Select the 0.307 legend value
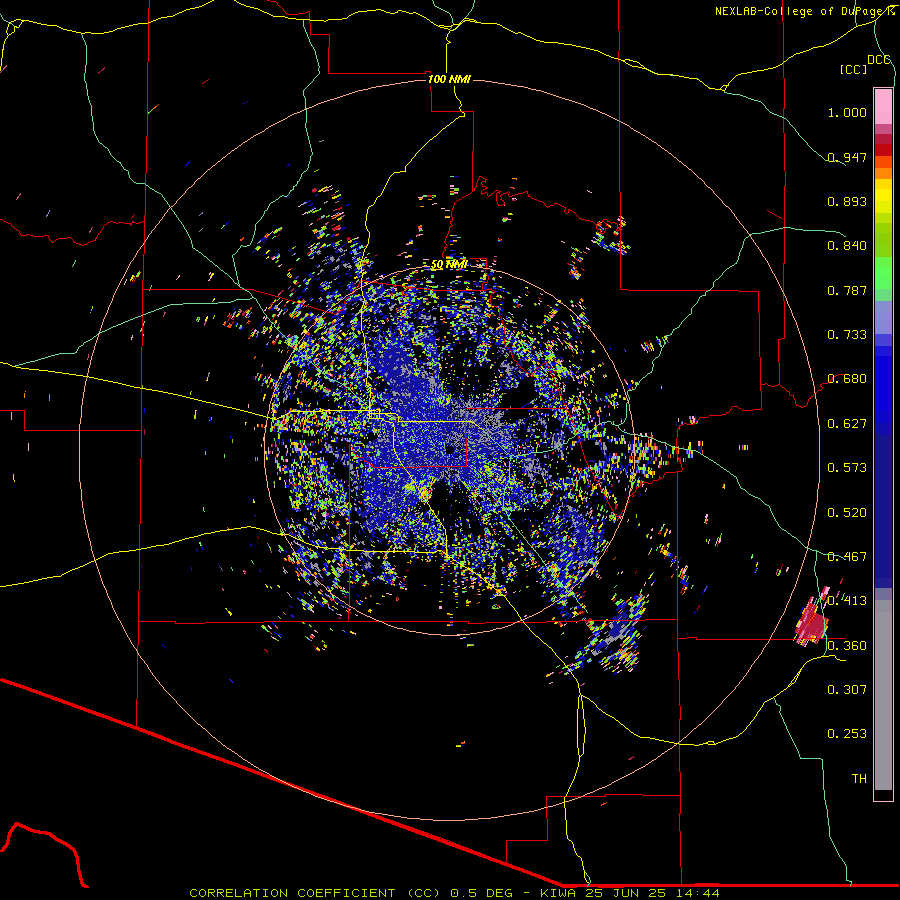Screen dimensions: 900x900 (847, 690)
